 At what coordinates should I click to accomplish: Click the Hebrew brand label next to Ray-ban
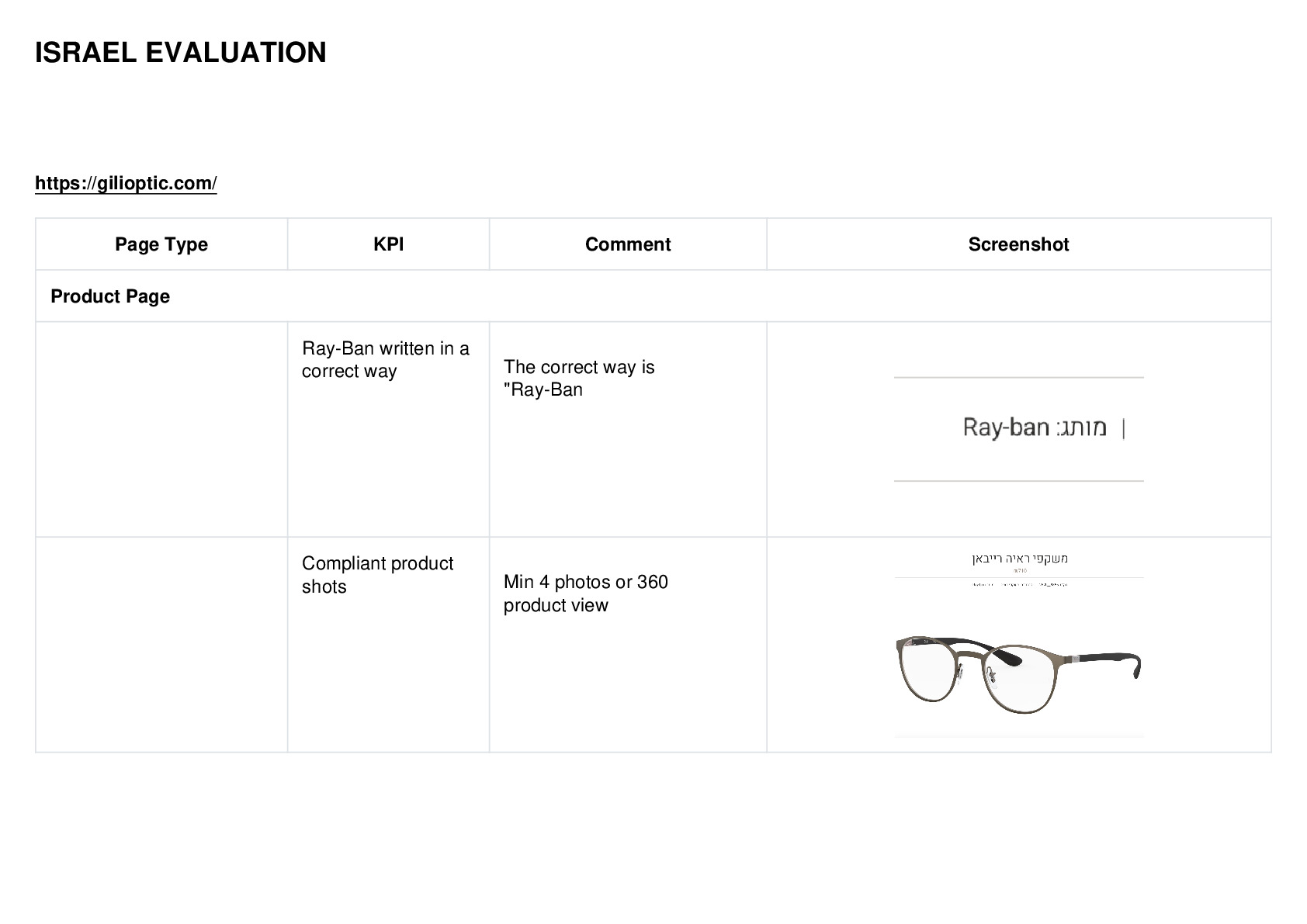tap(1080, 428)
